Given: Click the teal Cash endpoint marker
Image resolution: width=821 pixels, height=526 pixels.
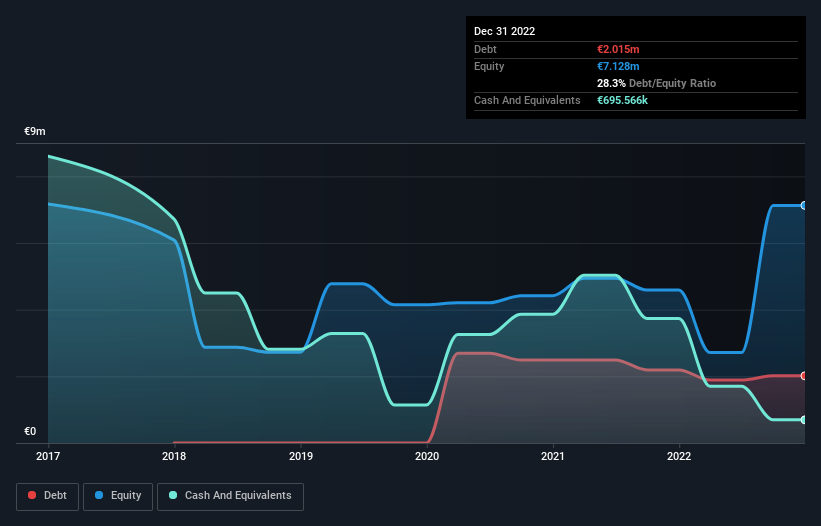Looking at the screenshot, I should [x=804, y=420].
